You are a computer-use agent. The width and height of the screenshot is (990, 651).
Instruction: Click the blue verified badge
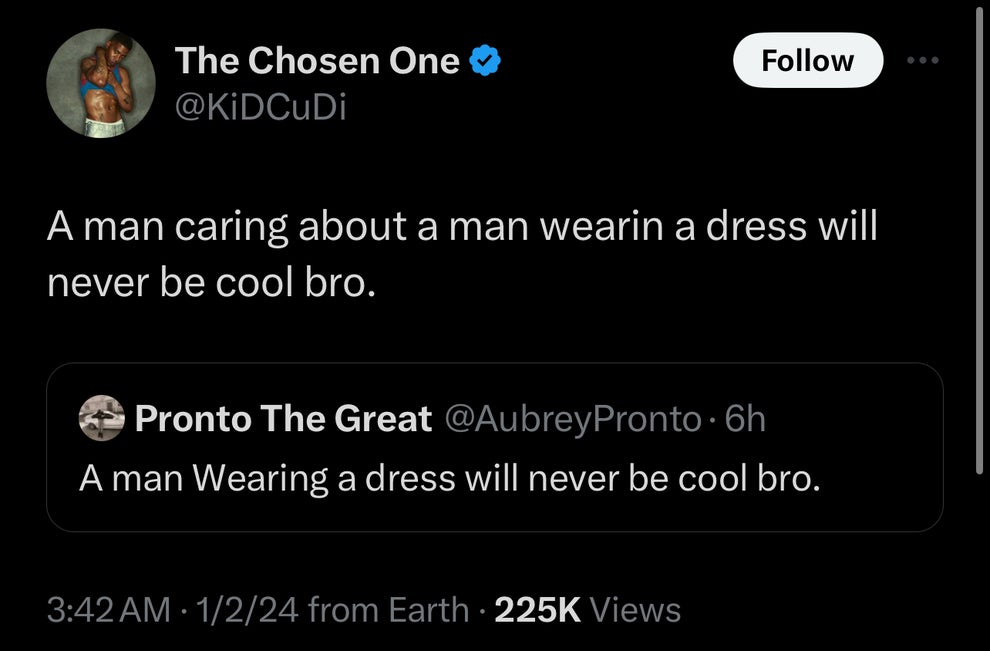486,62
